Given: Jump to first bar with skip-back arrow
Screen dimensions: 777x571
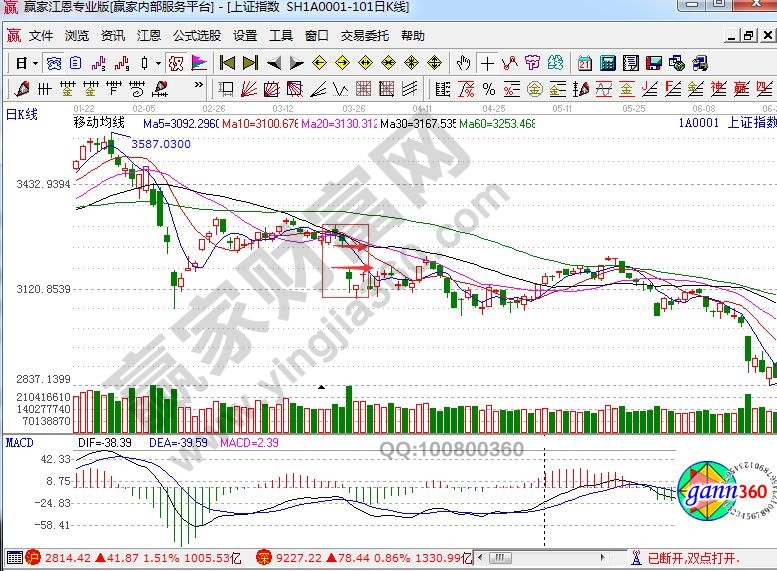Looking at the screenshot, I should pyautogui.click(x=227, y=62).
